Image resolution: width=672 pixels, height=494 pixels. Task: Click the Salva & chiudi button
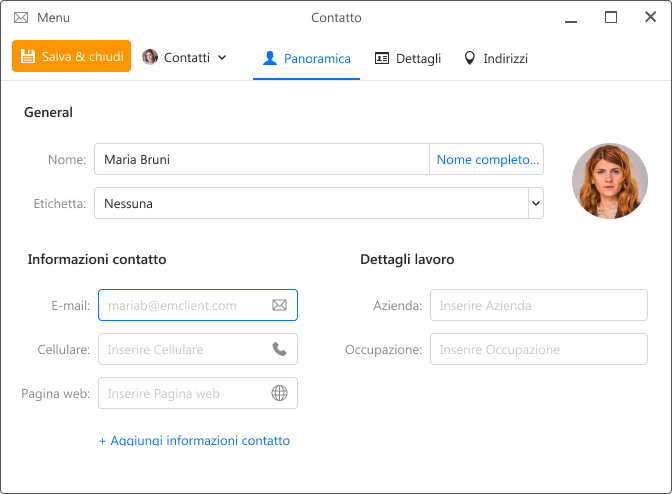point(72,56)
